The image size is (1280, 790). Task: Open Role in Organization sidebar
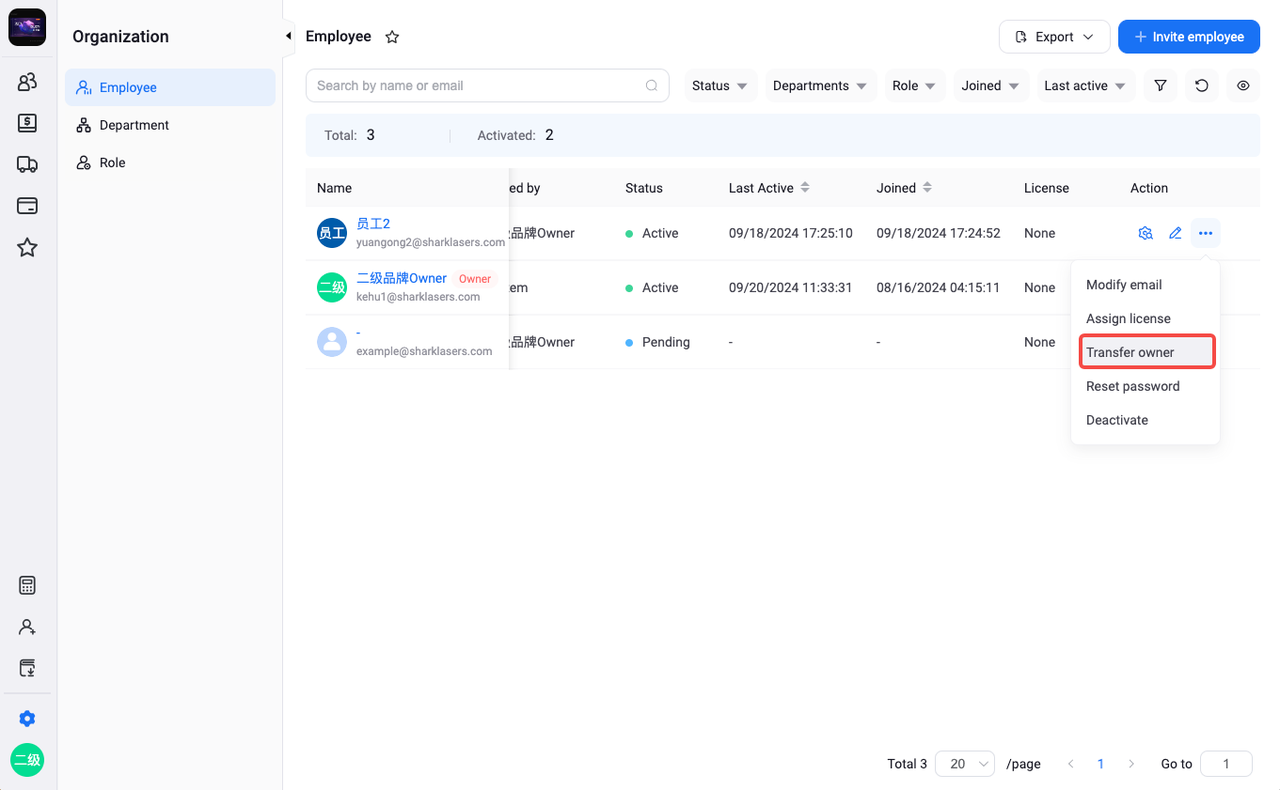coord(170,163)
